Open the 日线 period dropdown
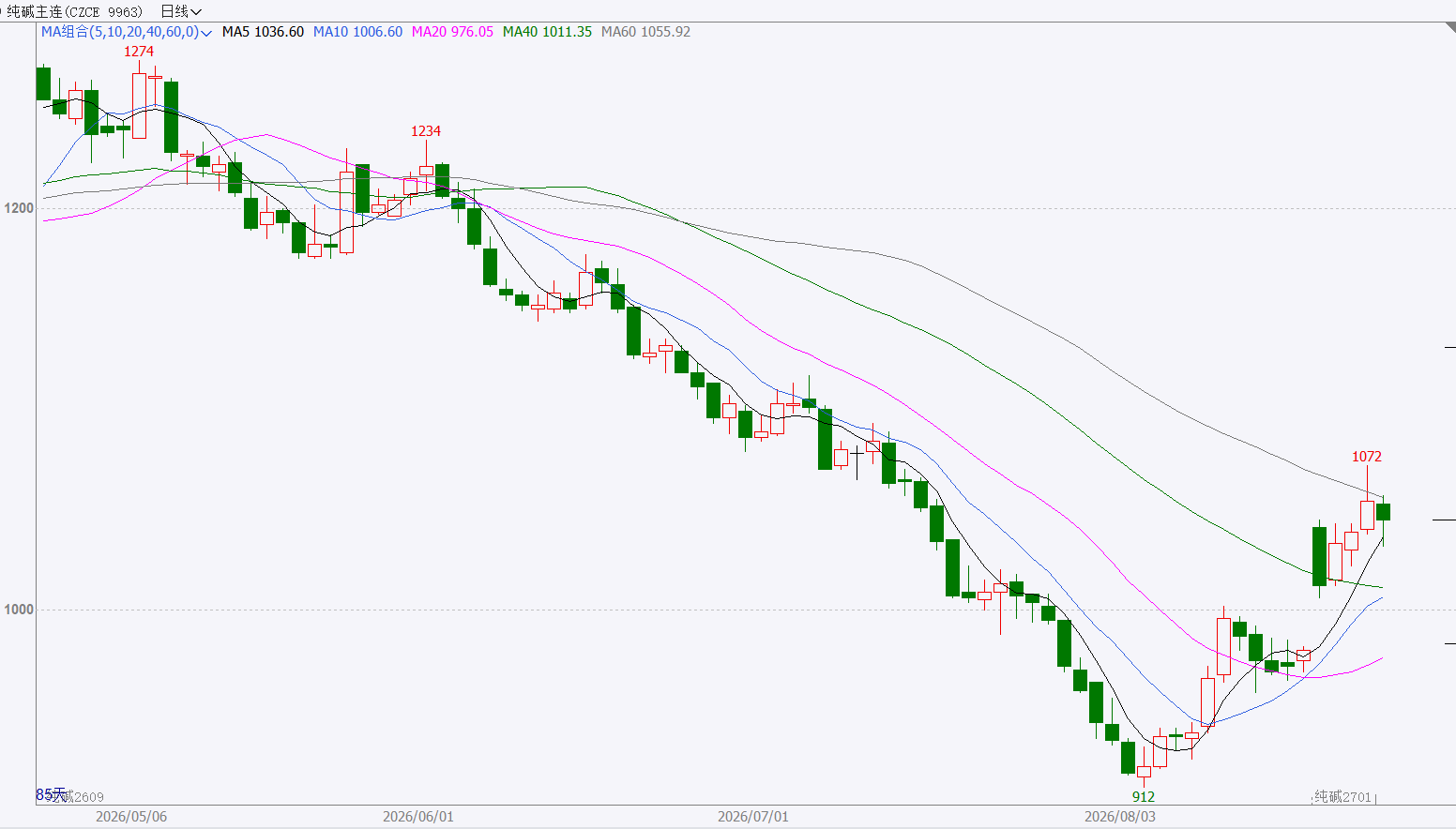 pos(181,11)
